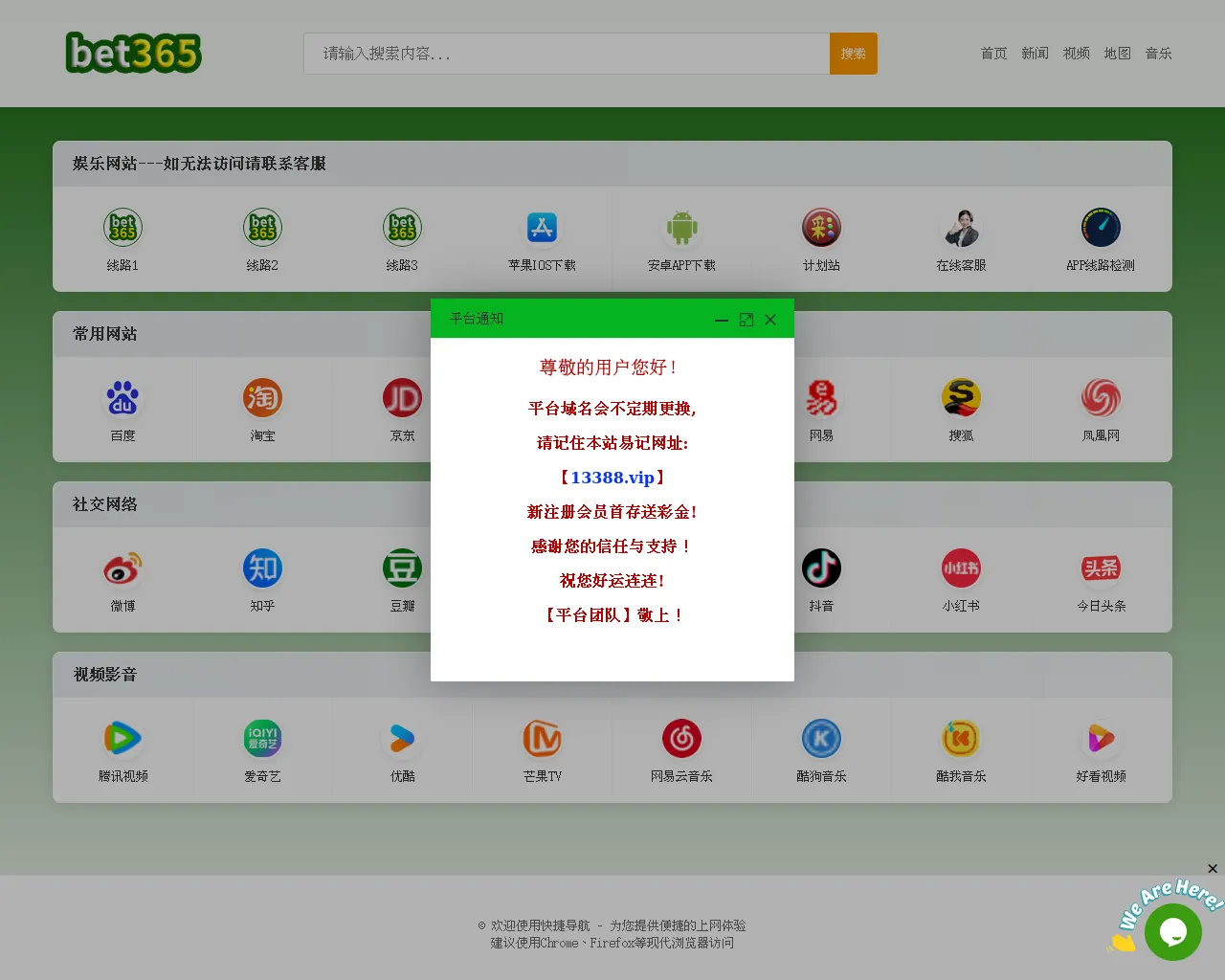Select 音乐 in top navigation
Viewport: 1225px width, 980px height.
click(1158, 54)
